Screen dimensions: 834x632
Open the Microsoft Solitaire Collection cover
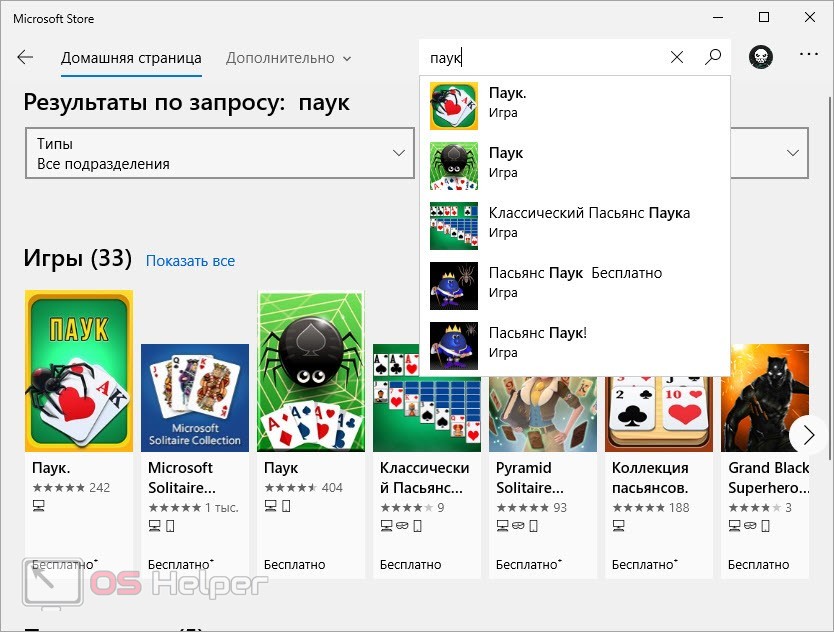pos(195,398)
